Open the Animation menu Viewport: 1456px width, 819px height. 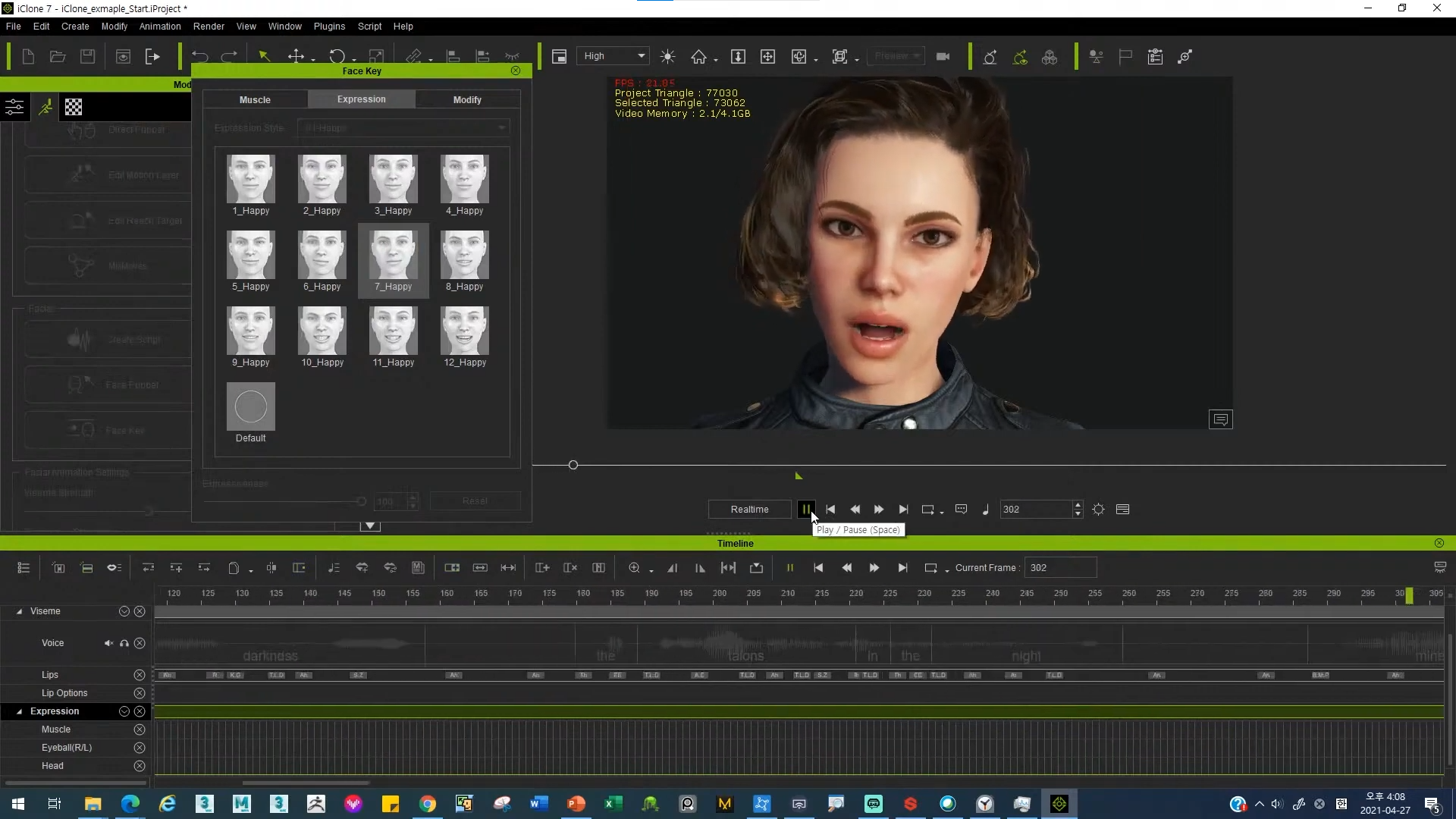click(159, 27)
